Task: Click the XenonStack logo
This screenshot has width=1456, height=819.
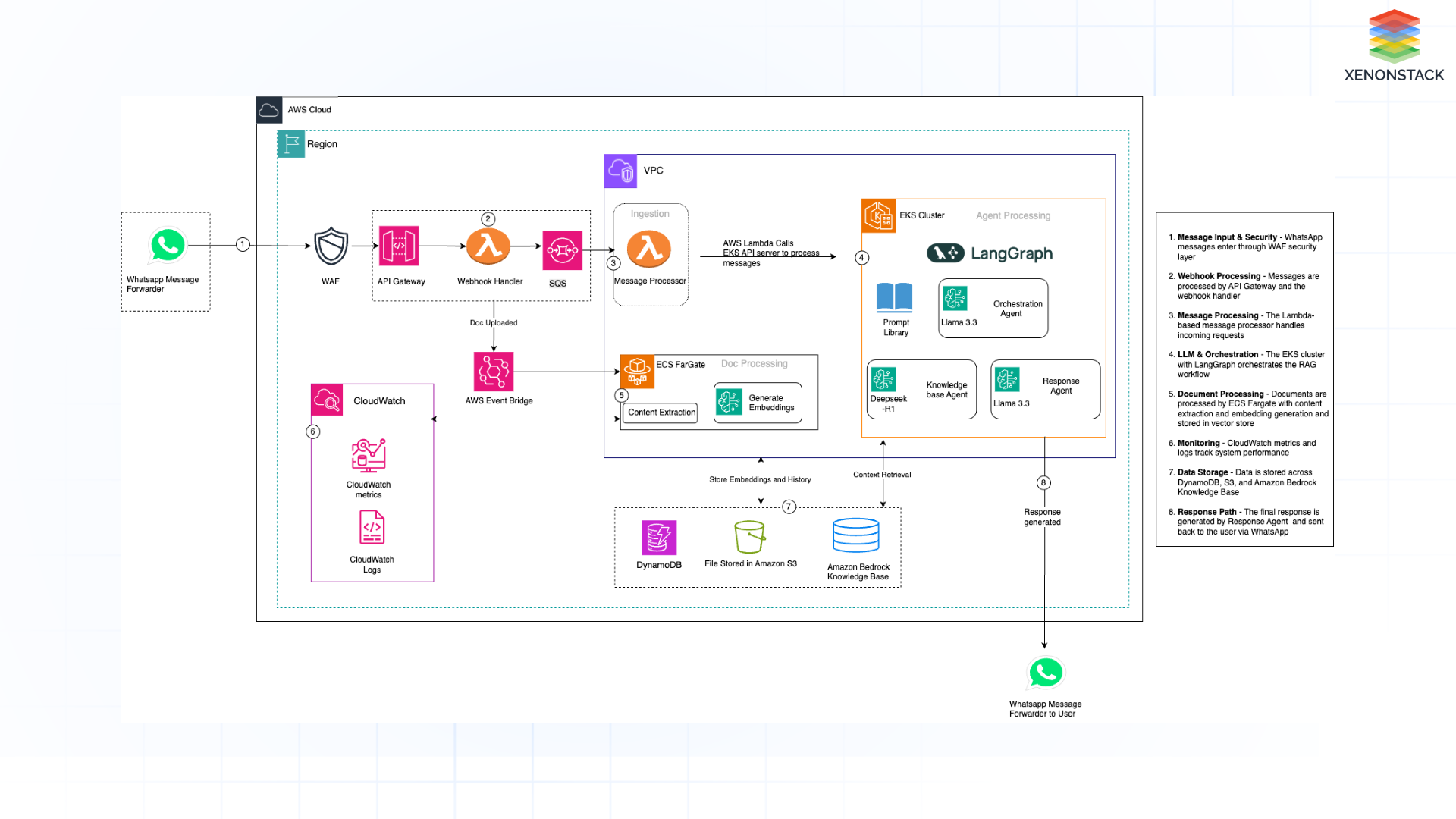Action: pyautogui.click(x=1394, y=44)
